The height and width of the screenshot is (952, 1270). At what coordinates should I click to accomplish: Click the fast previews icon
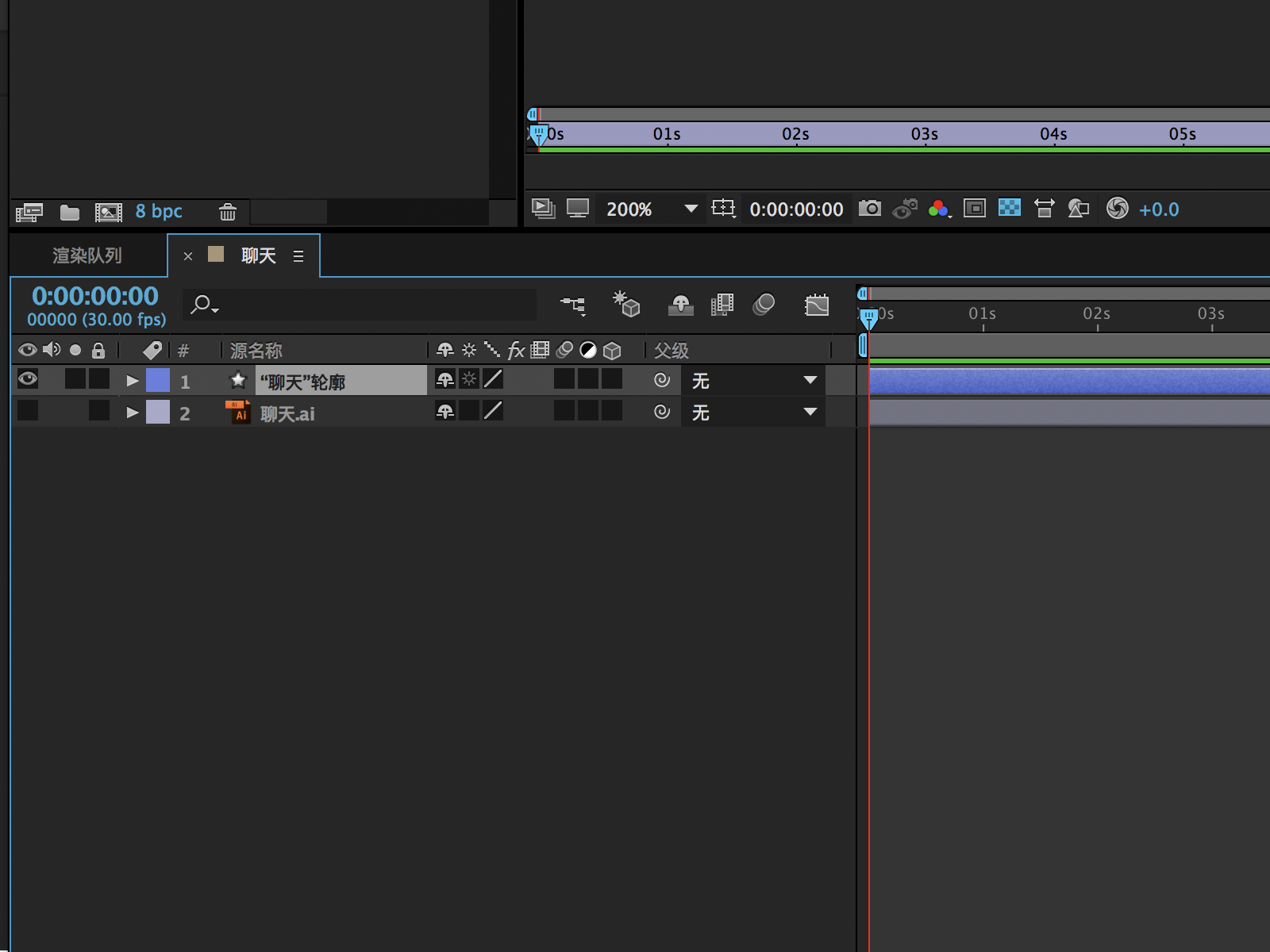click(x=1079, y=209)
